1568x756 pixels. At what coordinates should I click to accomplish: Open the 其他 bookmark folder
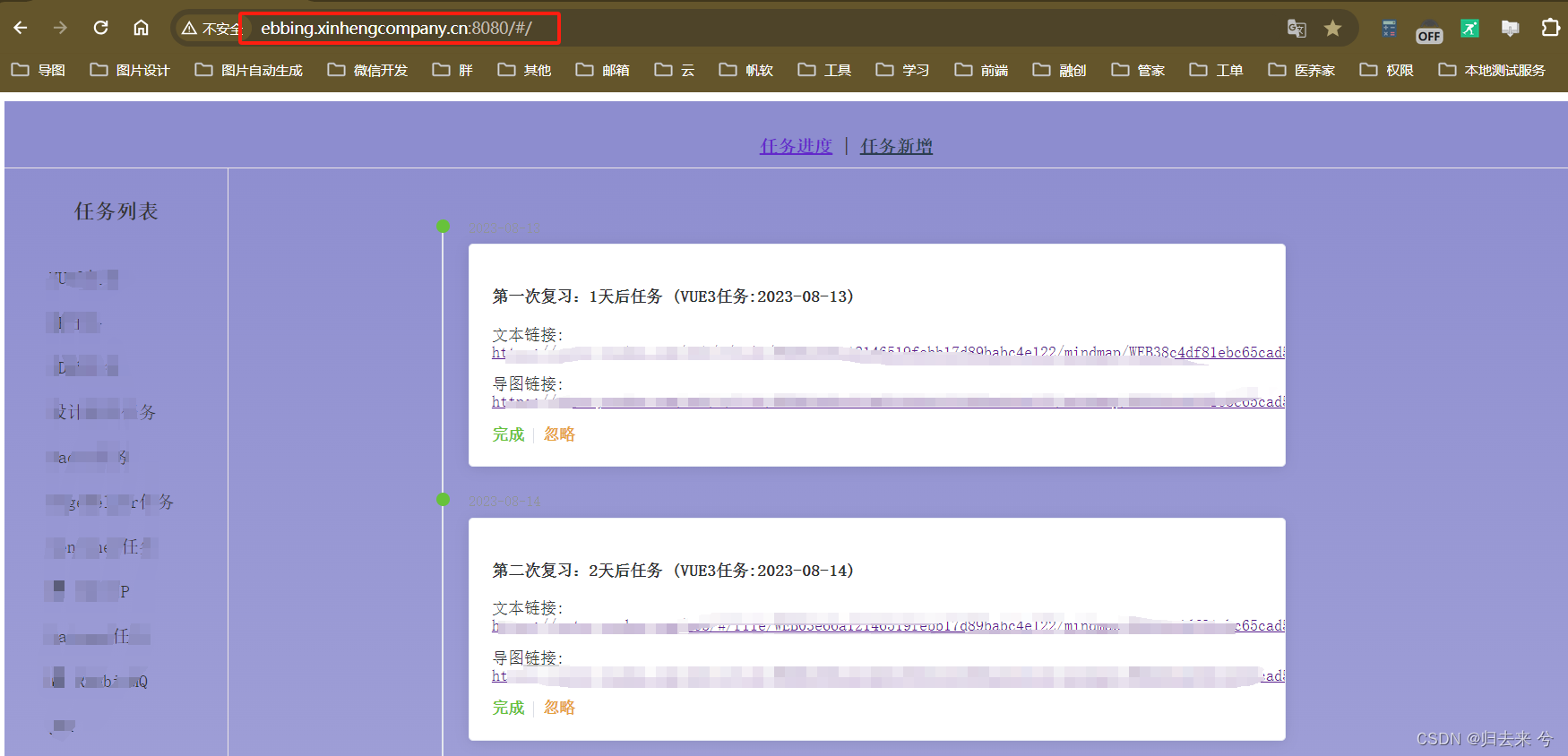click(x=524, y=70)
